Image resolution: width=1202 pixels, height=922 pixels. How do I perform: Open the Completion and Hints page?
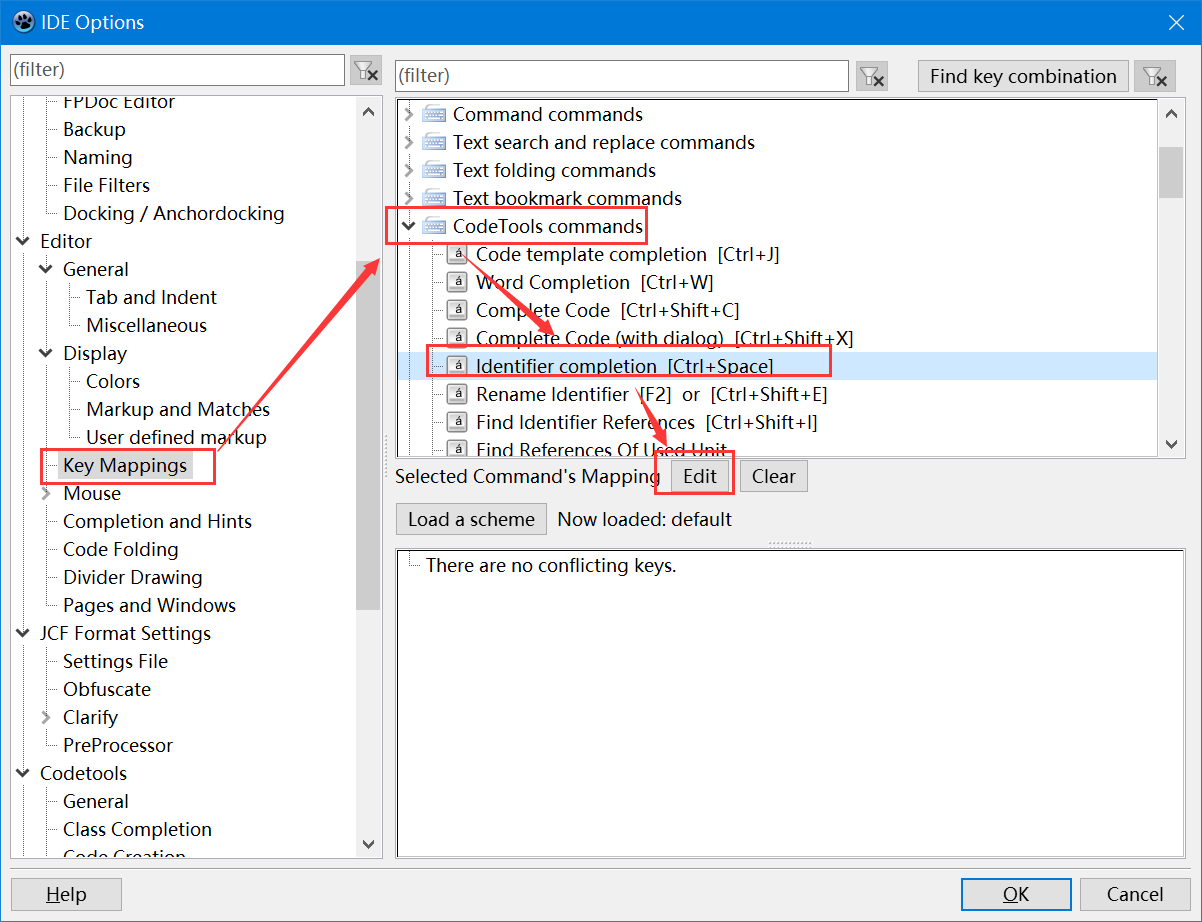pos(157,522)
